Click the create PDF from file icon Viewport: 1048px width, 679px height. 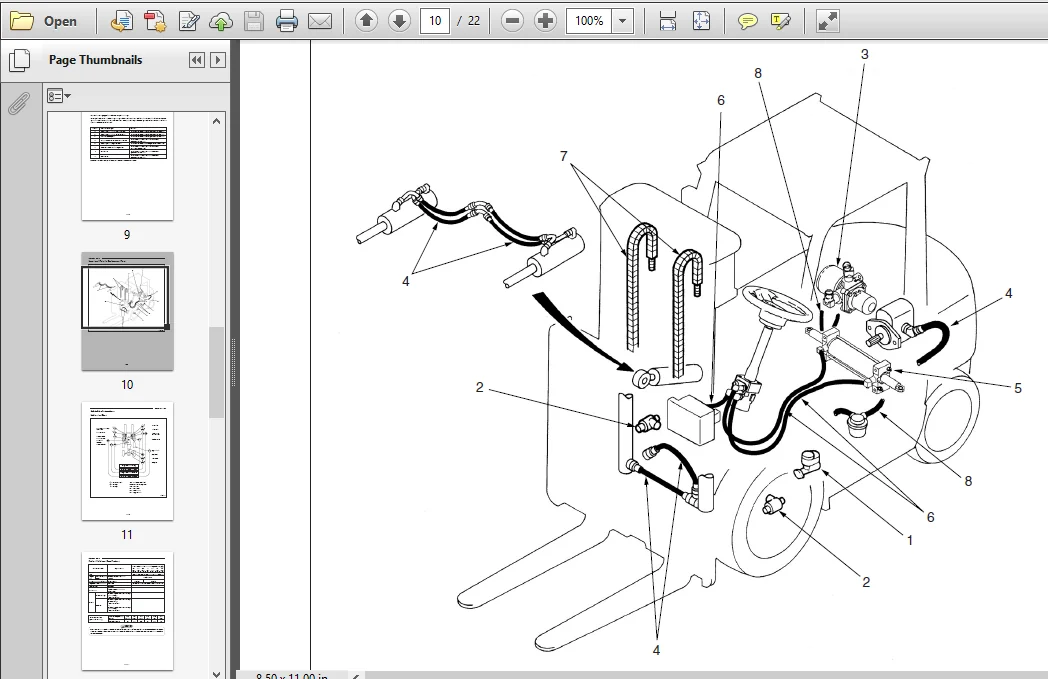[121, 21]
